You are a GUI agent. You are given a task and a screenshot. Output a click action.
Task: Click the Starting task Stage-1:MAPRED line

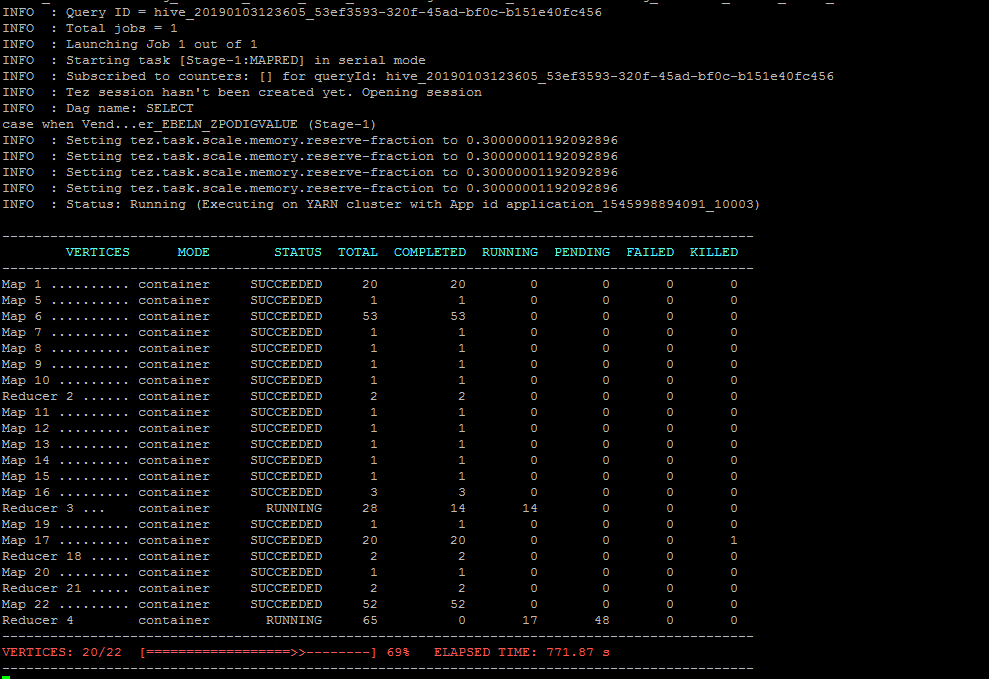tap(214, 61)
